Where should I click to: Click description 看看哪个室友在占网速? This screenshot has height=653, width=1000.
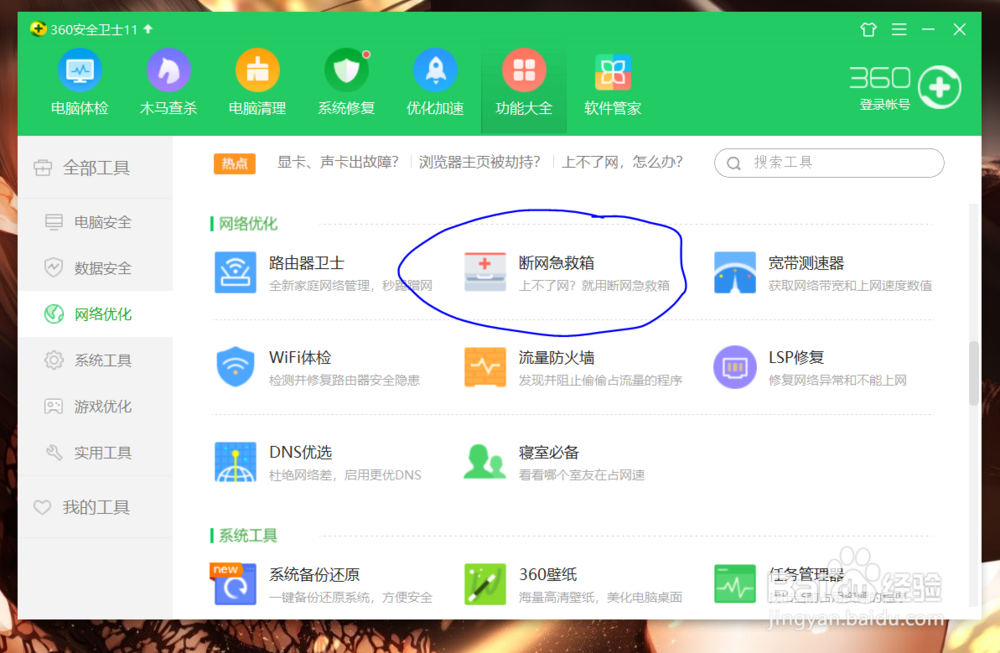(x=582, y=475)
